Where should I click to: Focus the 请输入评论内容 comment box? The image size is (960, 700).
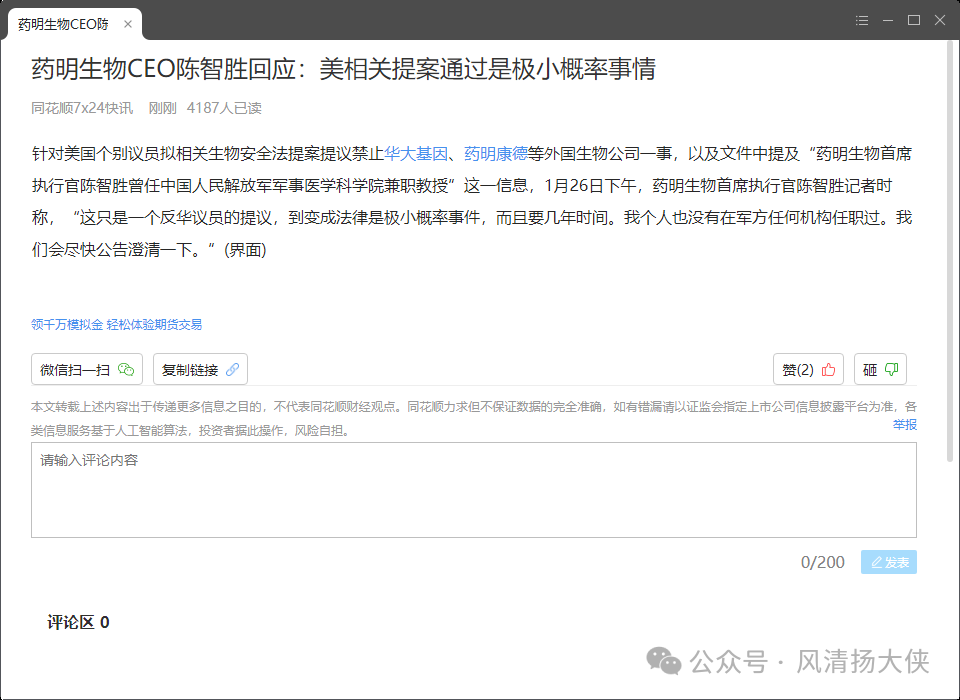[473, 490]
